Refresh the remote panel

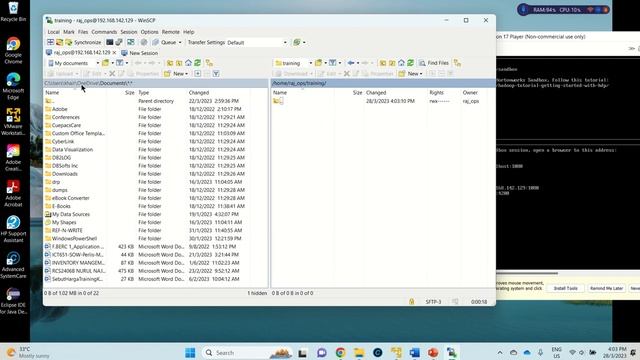(411, 63)
